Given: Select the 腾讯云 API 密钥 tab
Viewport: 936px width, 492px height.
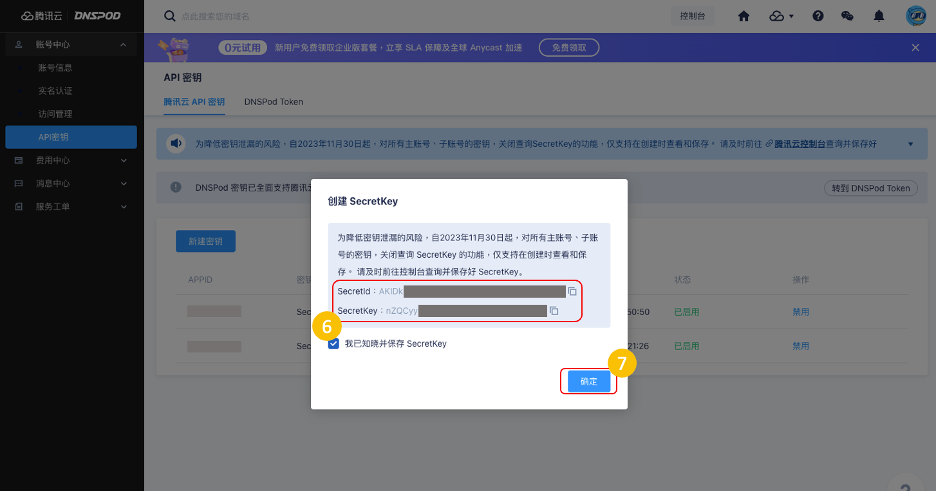Looking at the screenshot, I should (x=194, y=102).
